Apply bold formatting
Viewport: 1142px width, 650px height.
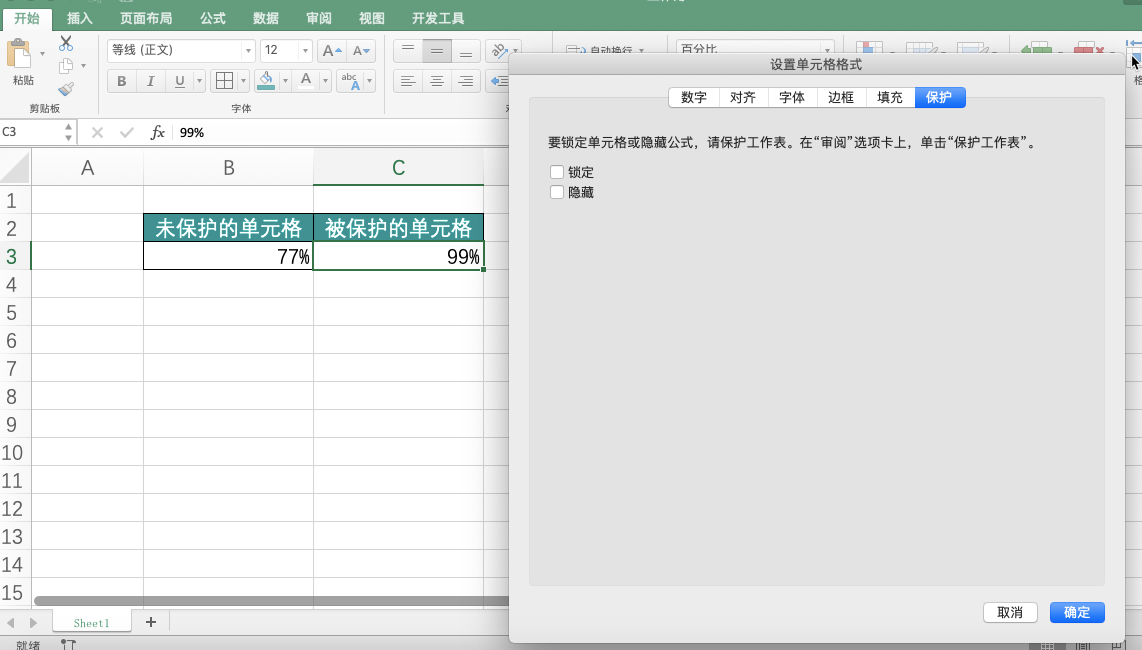pos(122,81)
